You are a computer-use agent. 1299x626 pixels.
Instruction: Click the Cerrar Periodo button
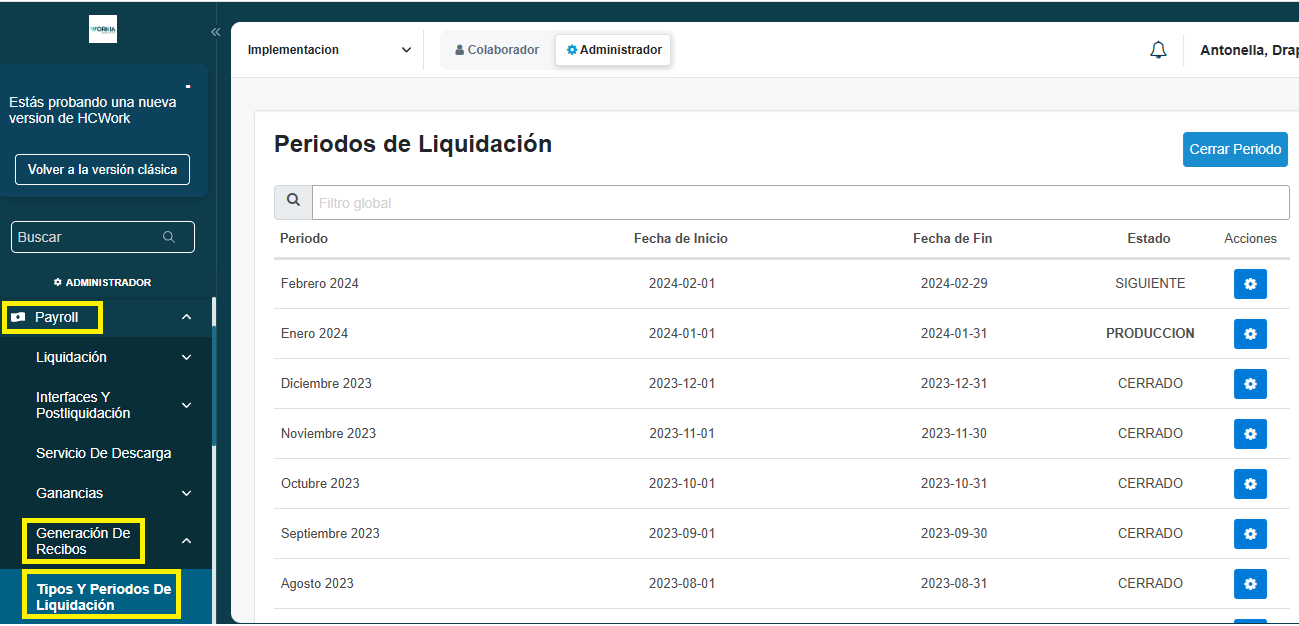pyautogui.click(x=1235, y=149)
